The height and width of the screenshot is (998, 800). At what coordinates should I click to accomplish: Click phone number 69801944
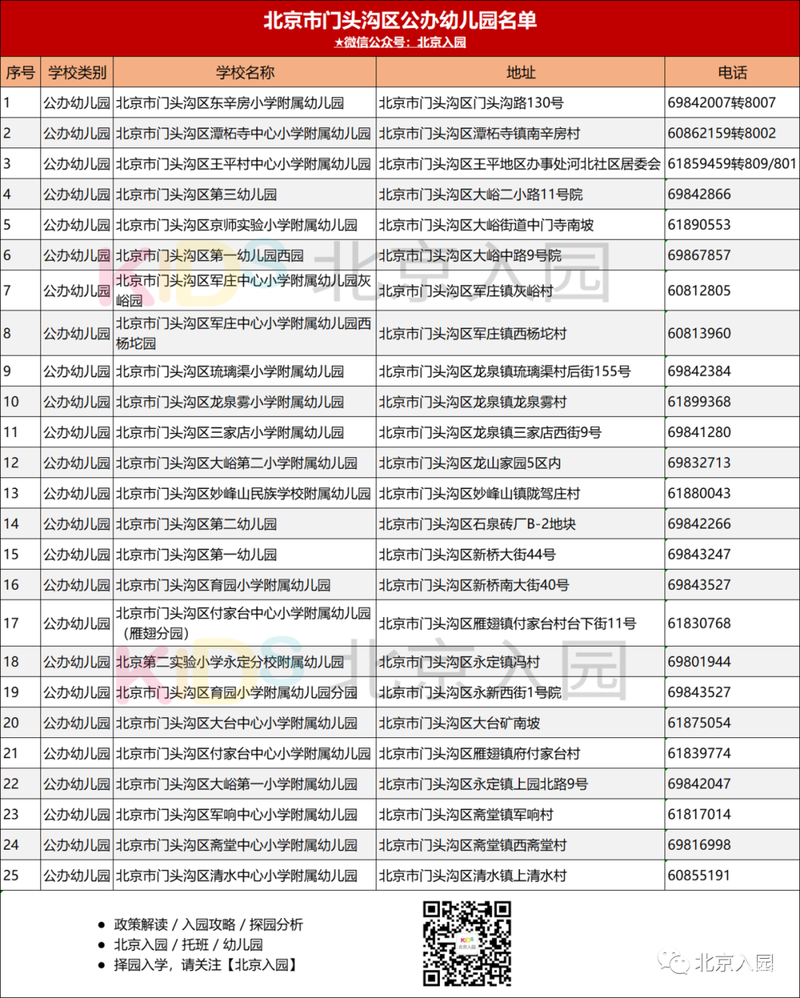(x=699, y=662)
